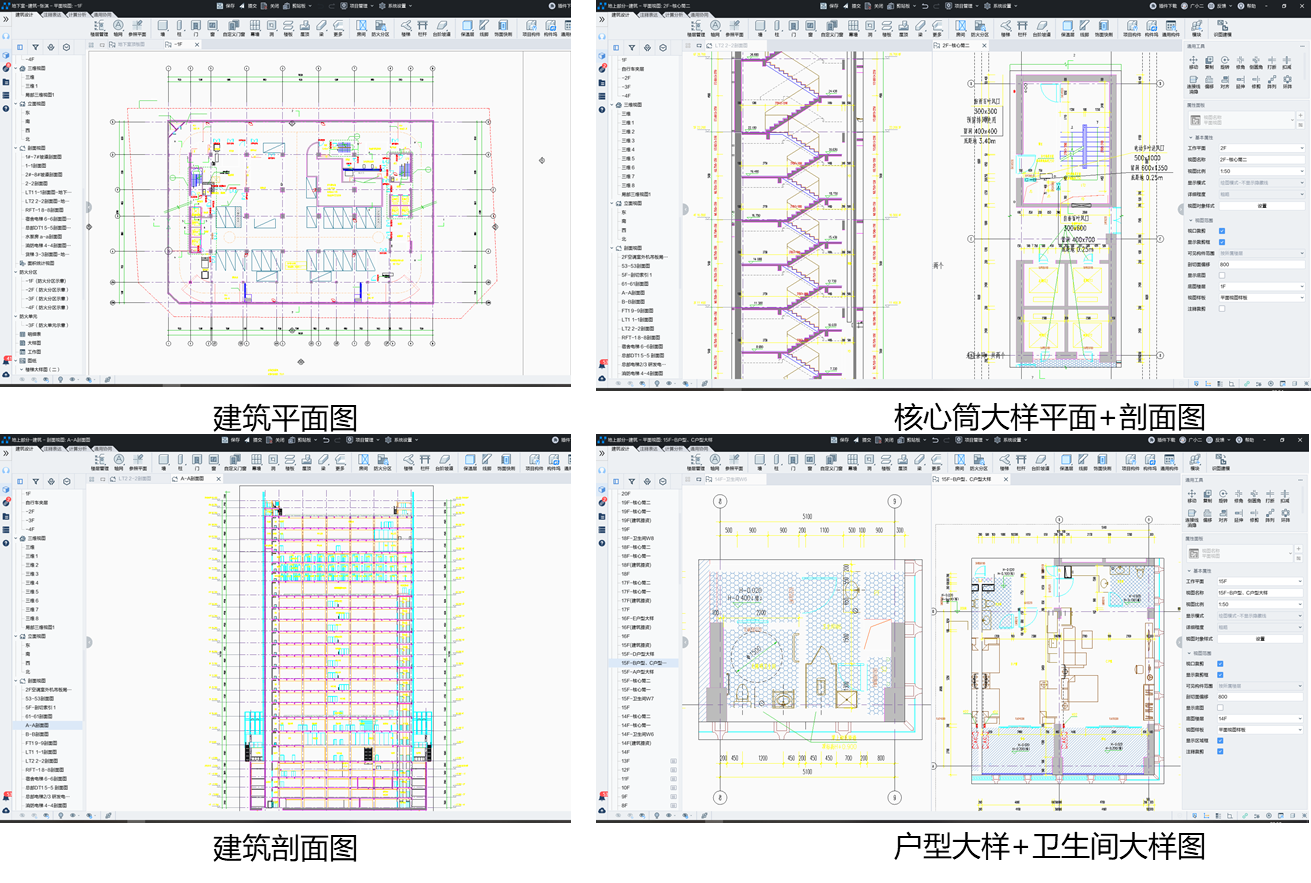Click the 剖切面偏移 field in 2F-核心筒二 properties
Screen dimensions: 1311x883
[x=1260, y=264]
